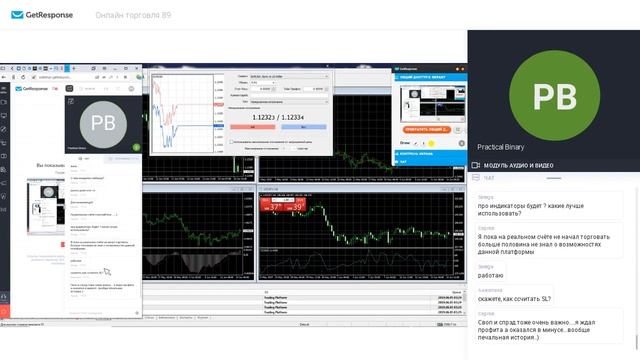Click the large green PB presenter avatar
Screen dimensions: 640x360
tap(554, 96)
